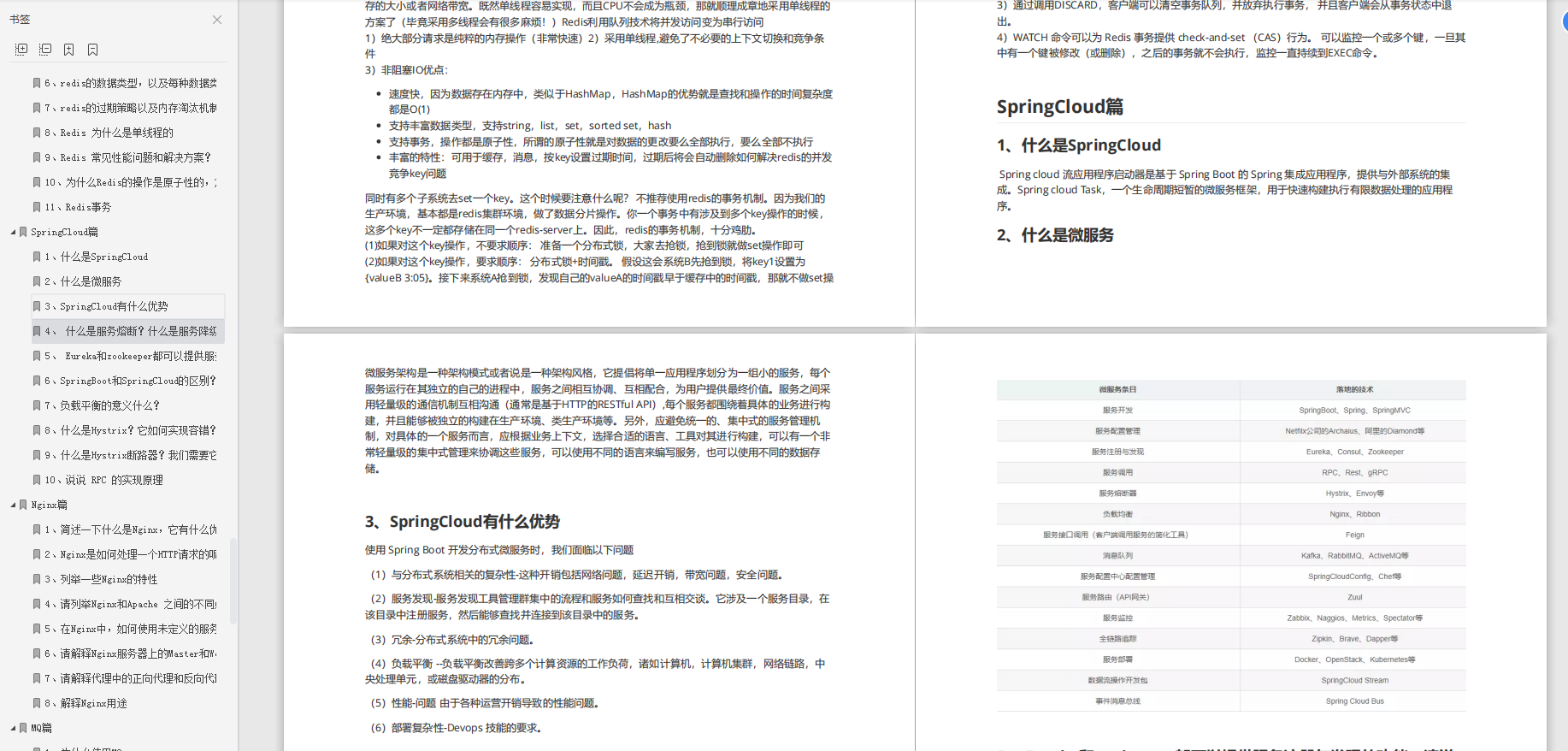This screenshot has width=1568, height=751.
Task: Click heading 1、什么是SpringCloud in the page
Action: (1079, 145)
